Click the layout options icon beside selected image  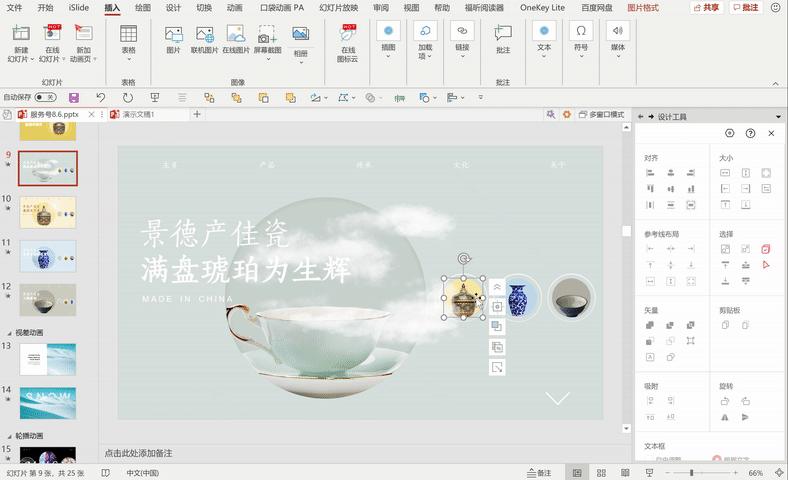(x=497, y=307)
